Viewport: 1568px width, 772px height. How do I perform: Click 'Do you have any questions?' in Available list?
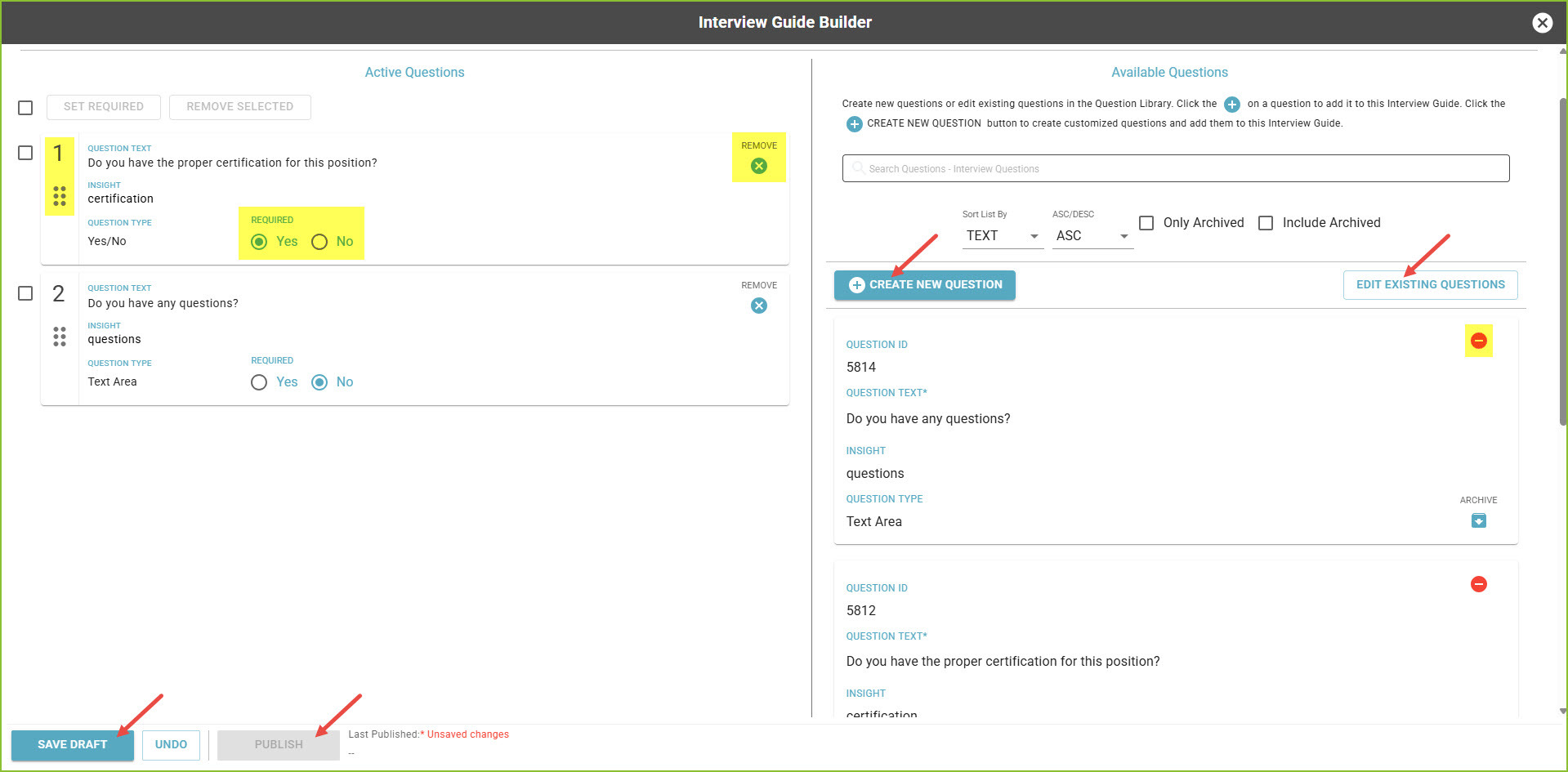click(x=928, y=419)
